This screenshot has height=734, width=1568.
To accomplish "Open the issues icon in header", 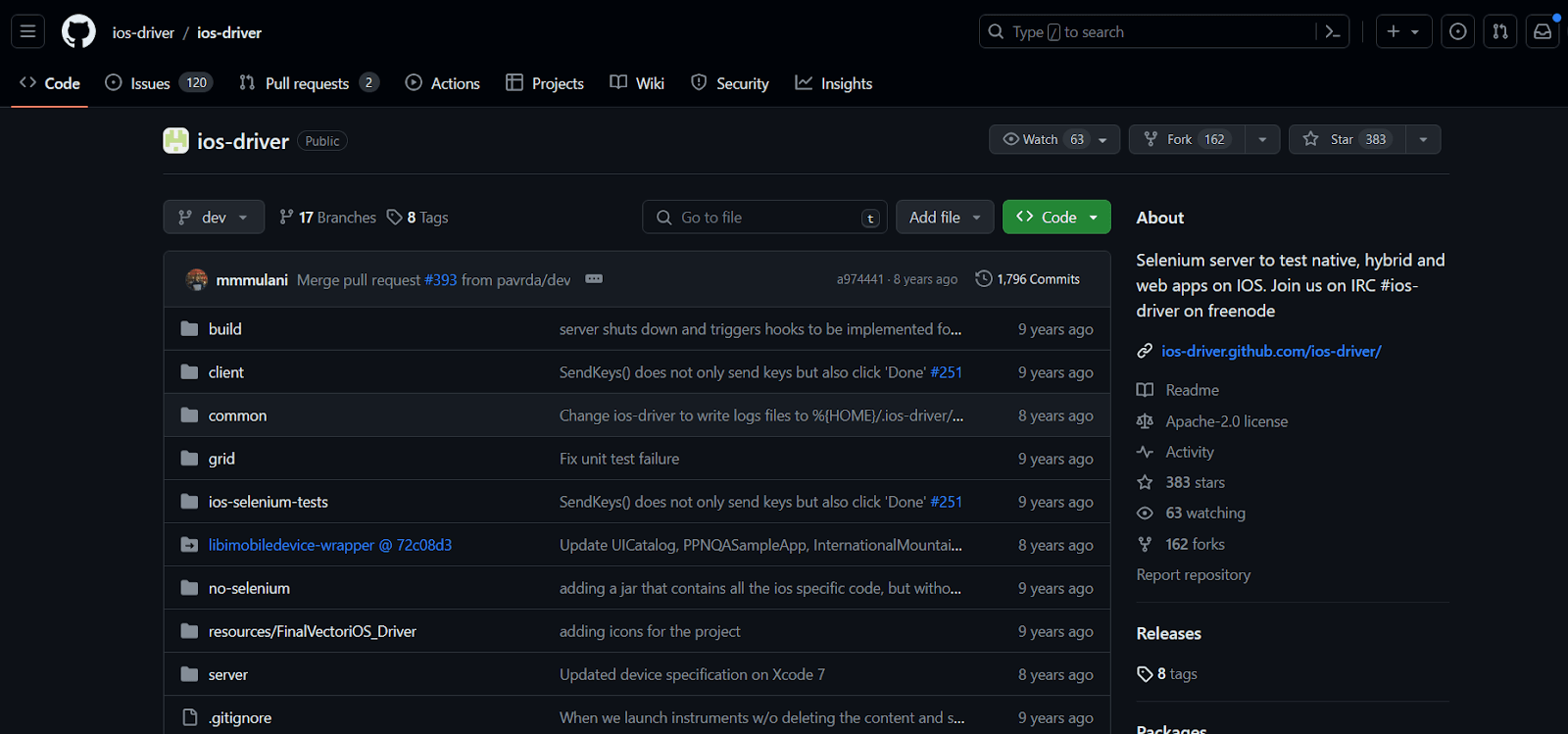I will 1457,32.
